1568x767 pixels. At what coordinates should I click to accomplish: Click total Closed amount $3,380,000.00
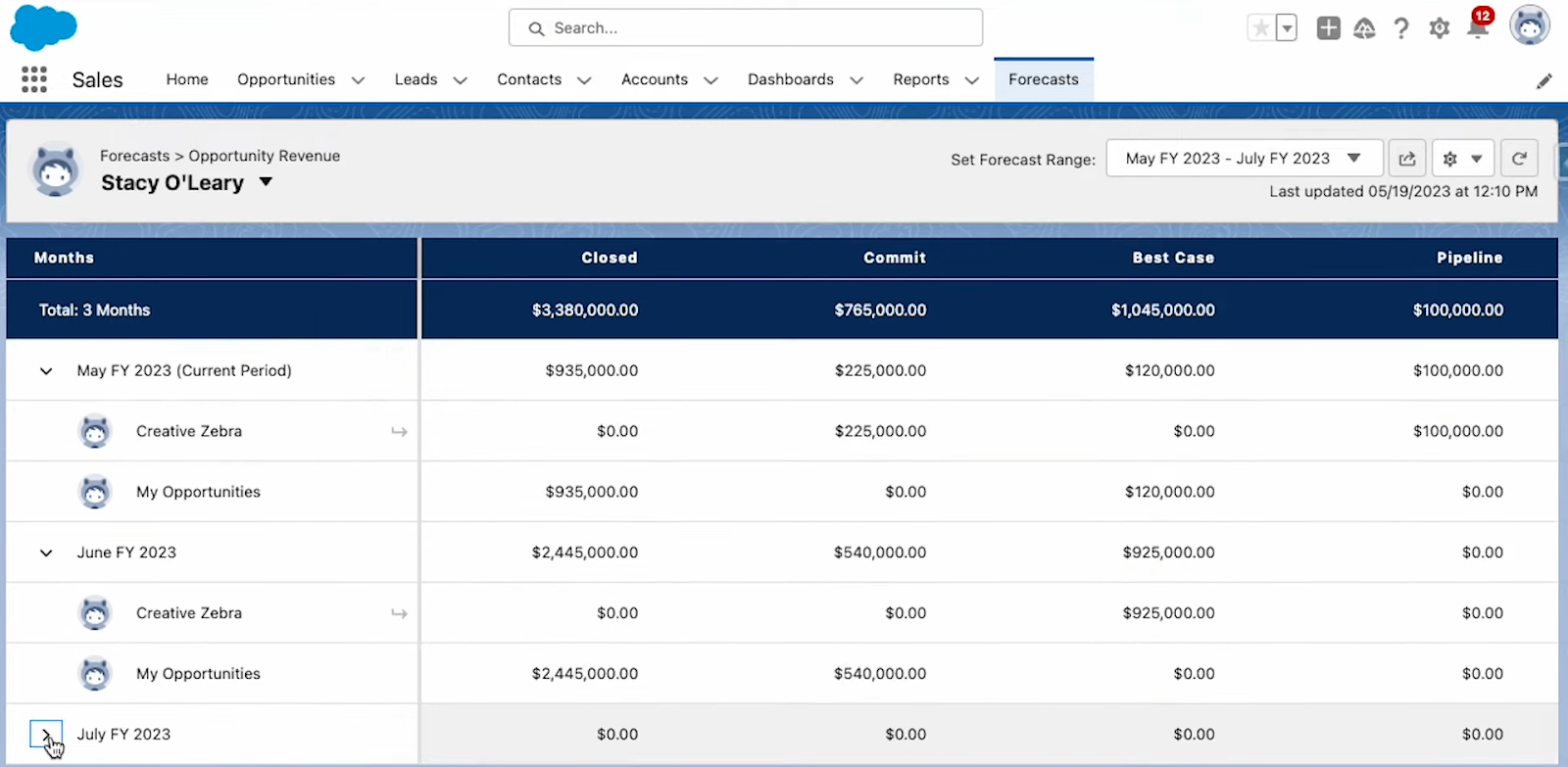pos(585,310)
